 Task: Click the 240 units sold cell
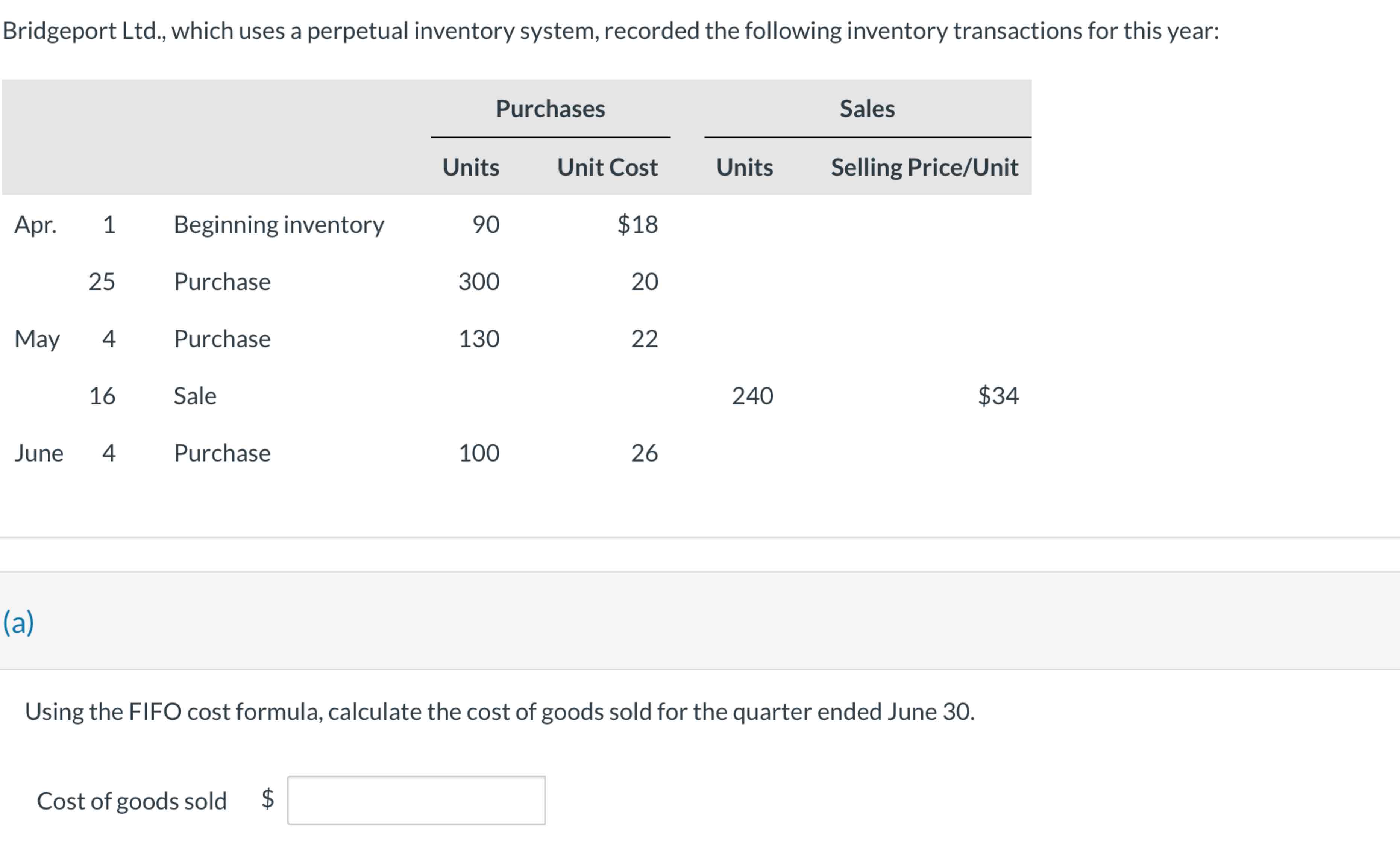[752, 396]
